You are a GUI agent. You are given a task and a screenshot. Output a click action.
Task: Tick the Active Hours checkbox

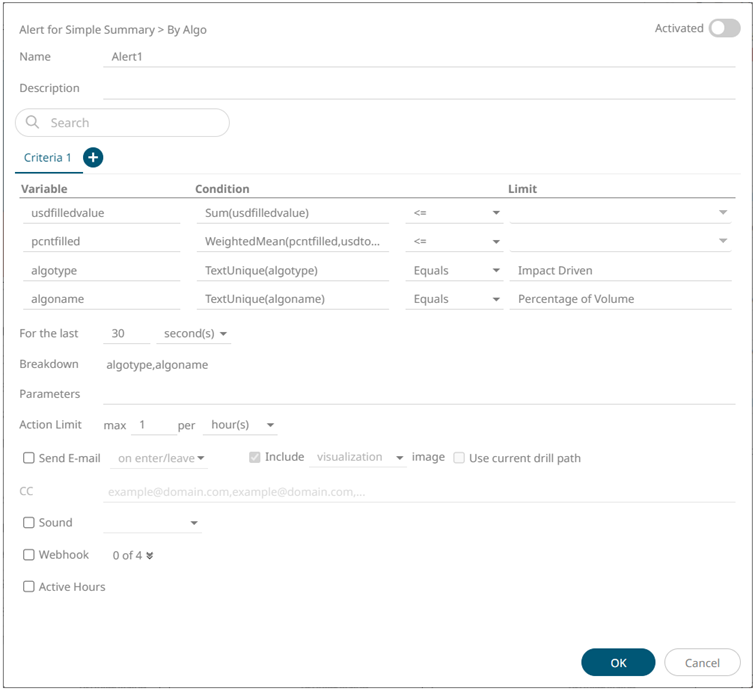click(29, 587)
